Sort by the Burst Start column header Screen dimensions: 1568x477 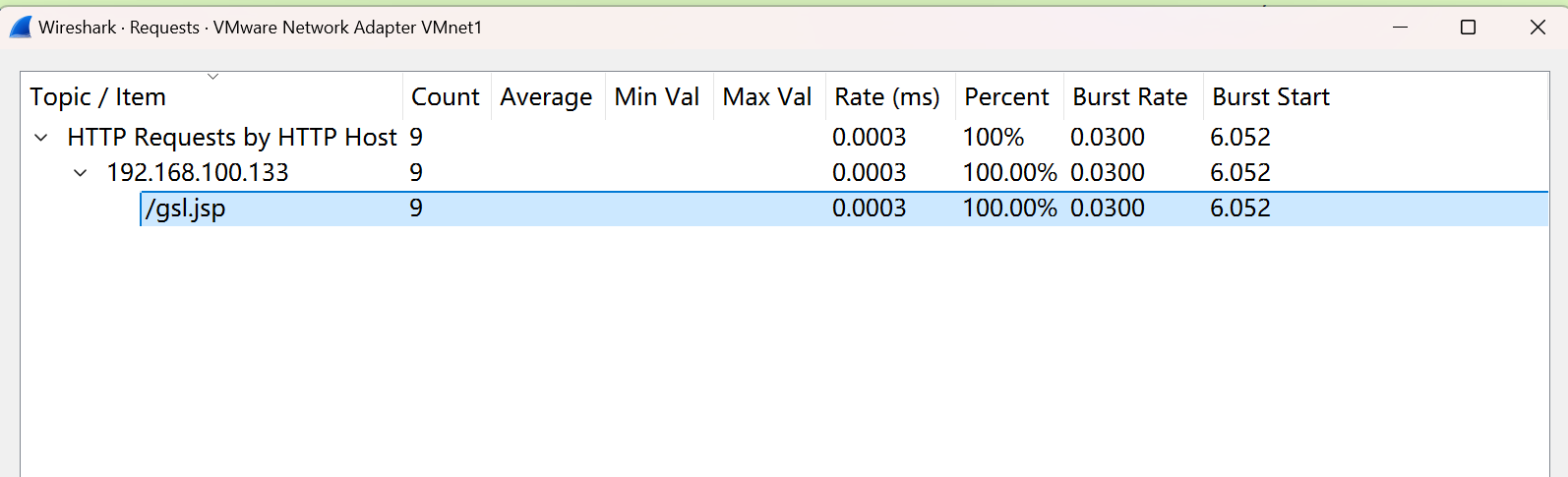coord(1270,97)
